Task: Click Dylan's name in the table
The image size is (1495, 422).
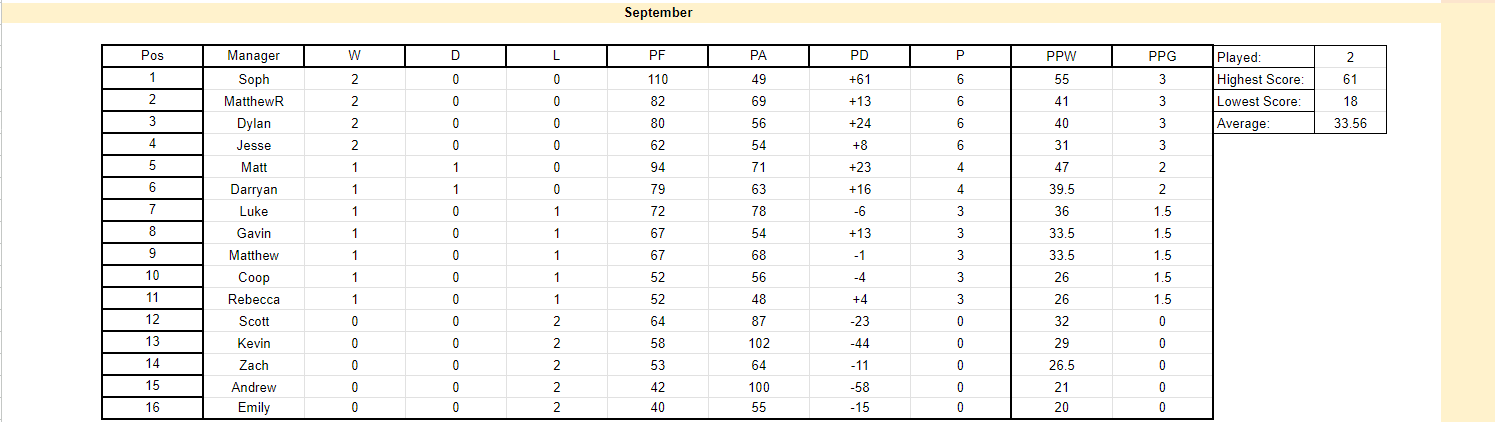Action: point(254,123)
